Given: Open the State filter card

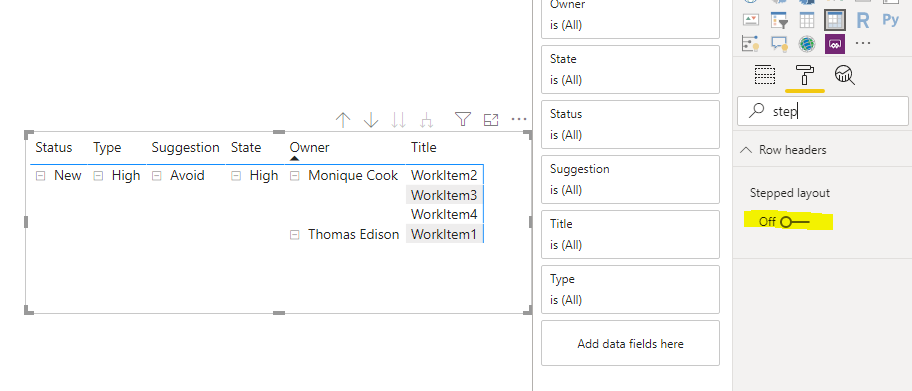Looking at the screenshot, I should (630, 69).
